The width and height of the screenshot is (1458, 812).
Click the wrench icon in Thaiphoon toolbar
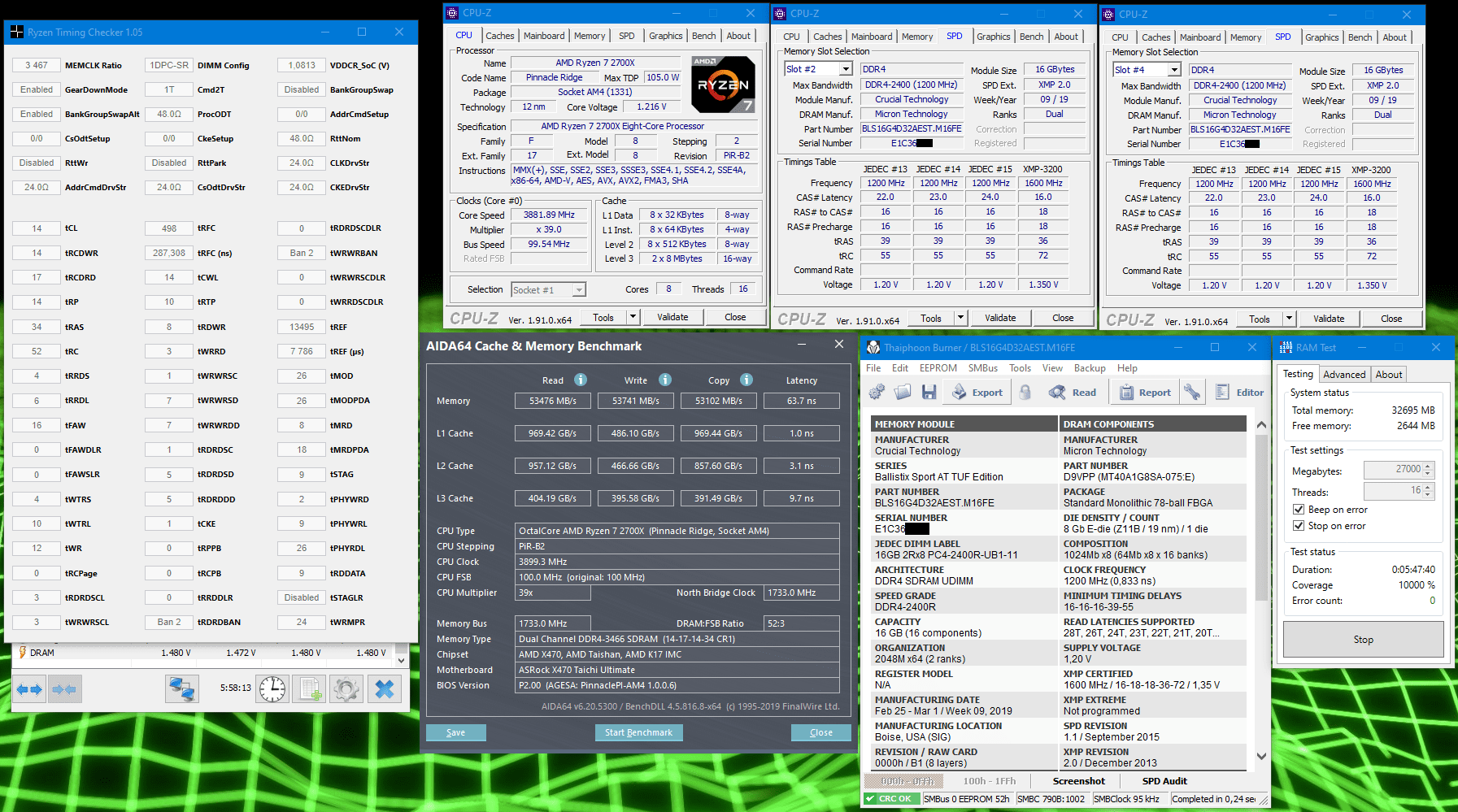(x=1192, y=392)
